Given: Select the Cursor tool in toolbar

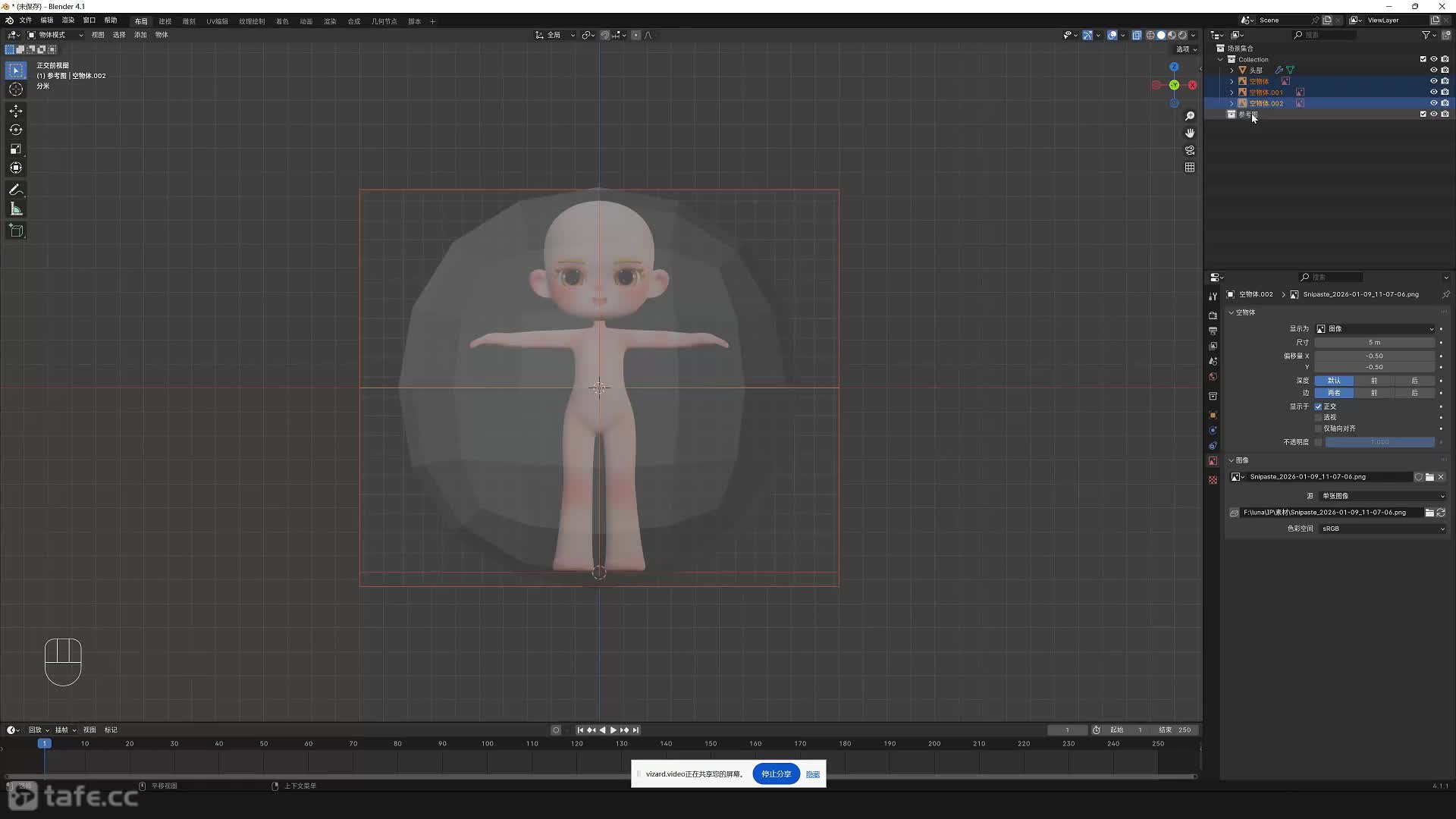Looking at the screenshot, I should click(x=16, y=89).
